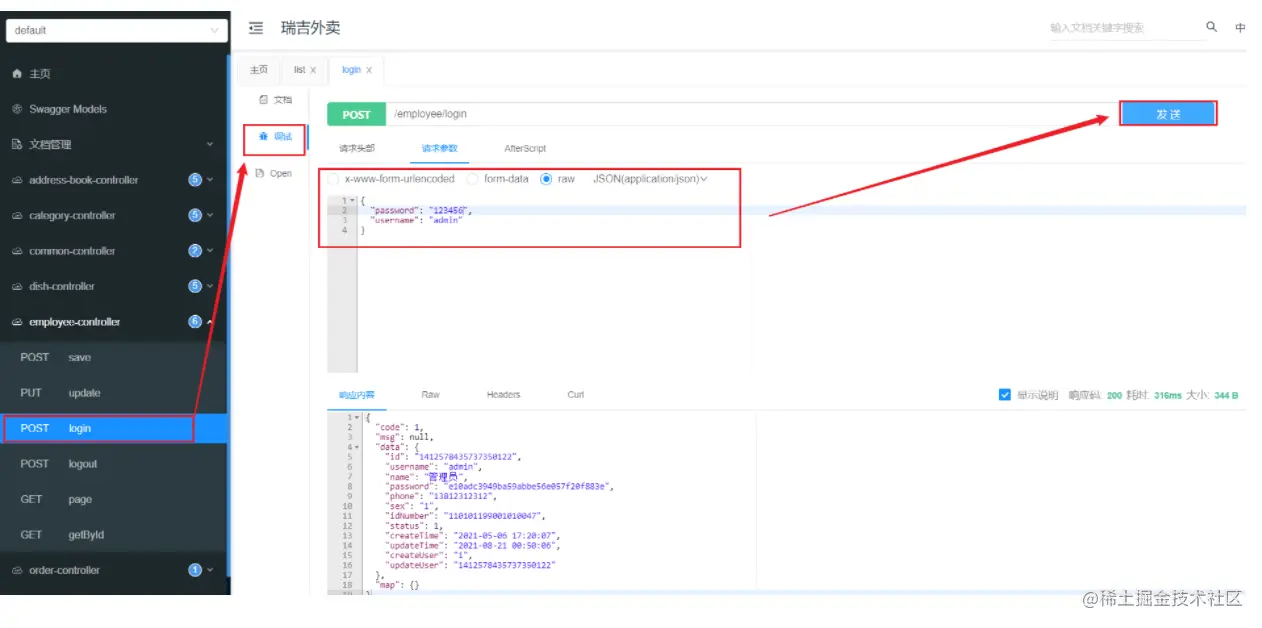The width and height of the screenshot is (1262, 628).
Task: Click the badge count 1 on order-controller
Action: point(195,570)
